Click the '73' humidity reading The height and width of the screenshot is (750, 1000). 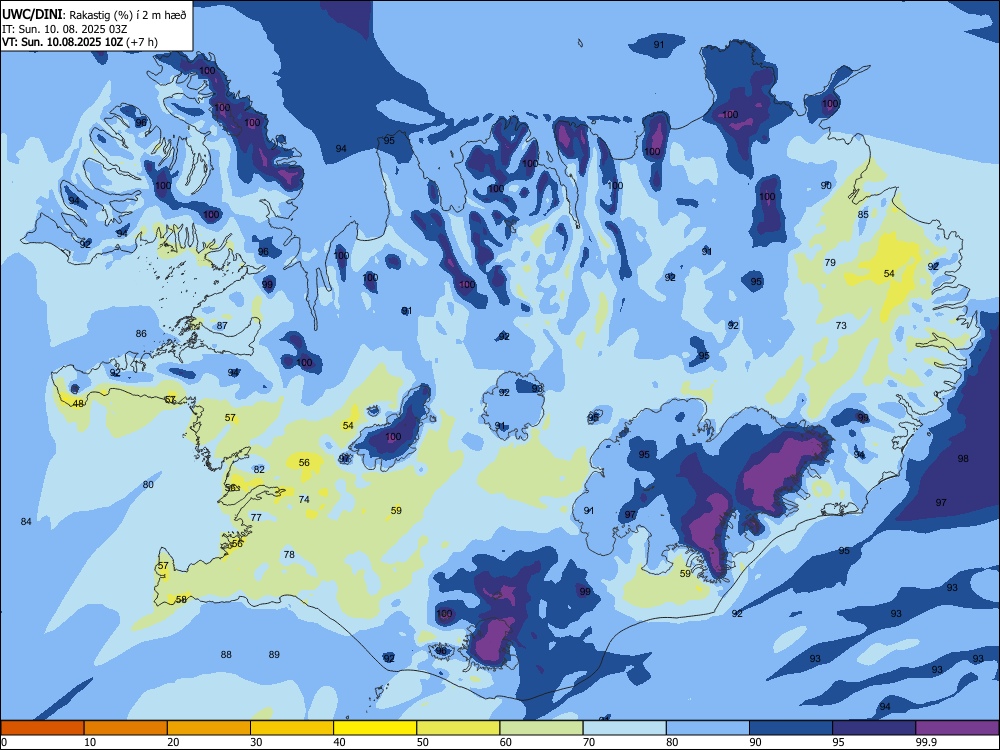pyautogui.click(x=841, y=325)
